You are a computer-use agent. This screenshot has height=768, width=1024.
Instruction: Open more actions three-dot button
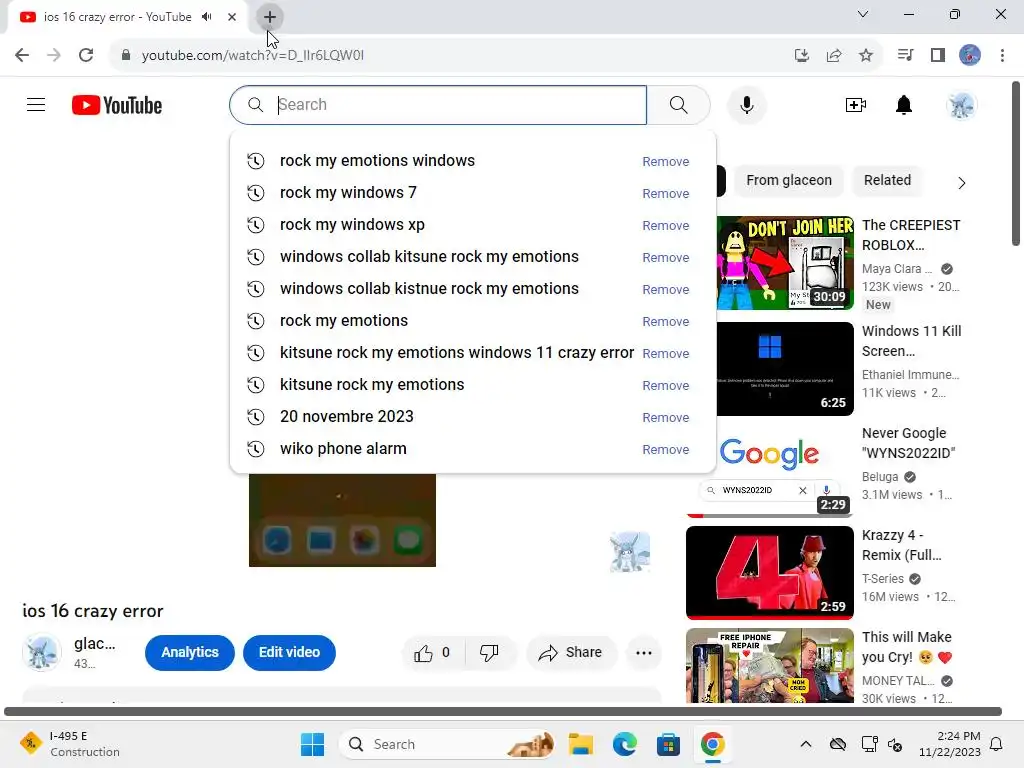click(x=644, y=652)
